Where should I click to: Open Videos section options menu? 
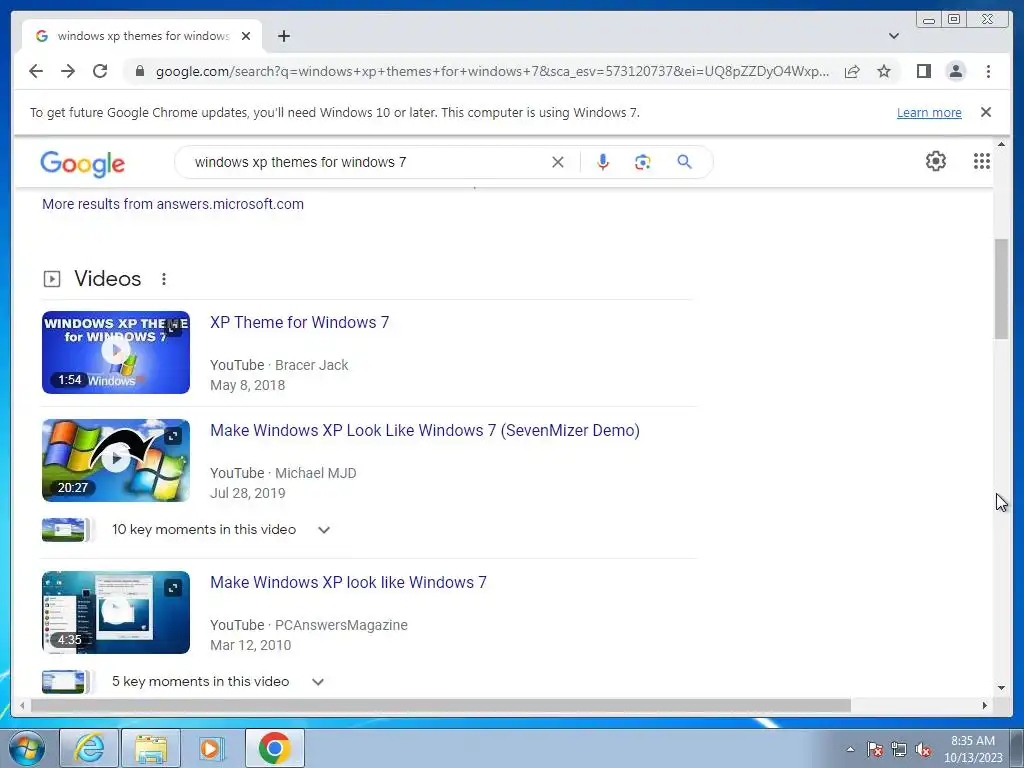click(164, 279)
